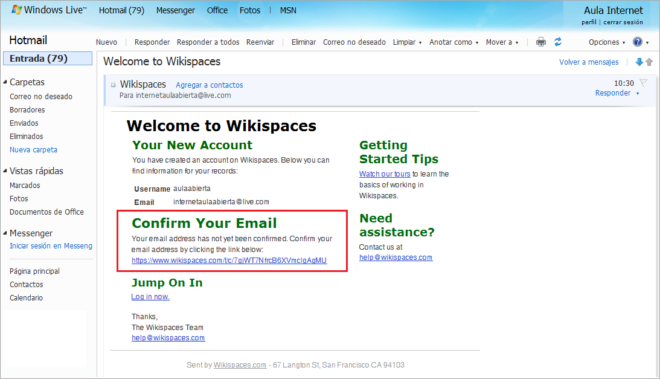Click the 10:30 message time
Viewport: 660px width, 379px height.
(x=624, y=83)
